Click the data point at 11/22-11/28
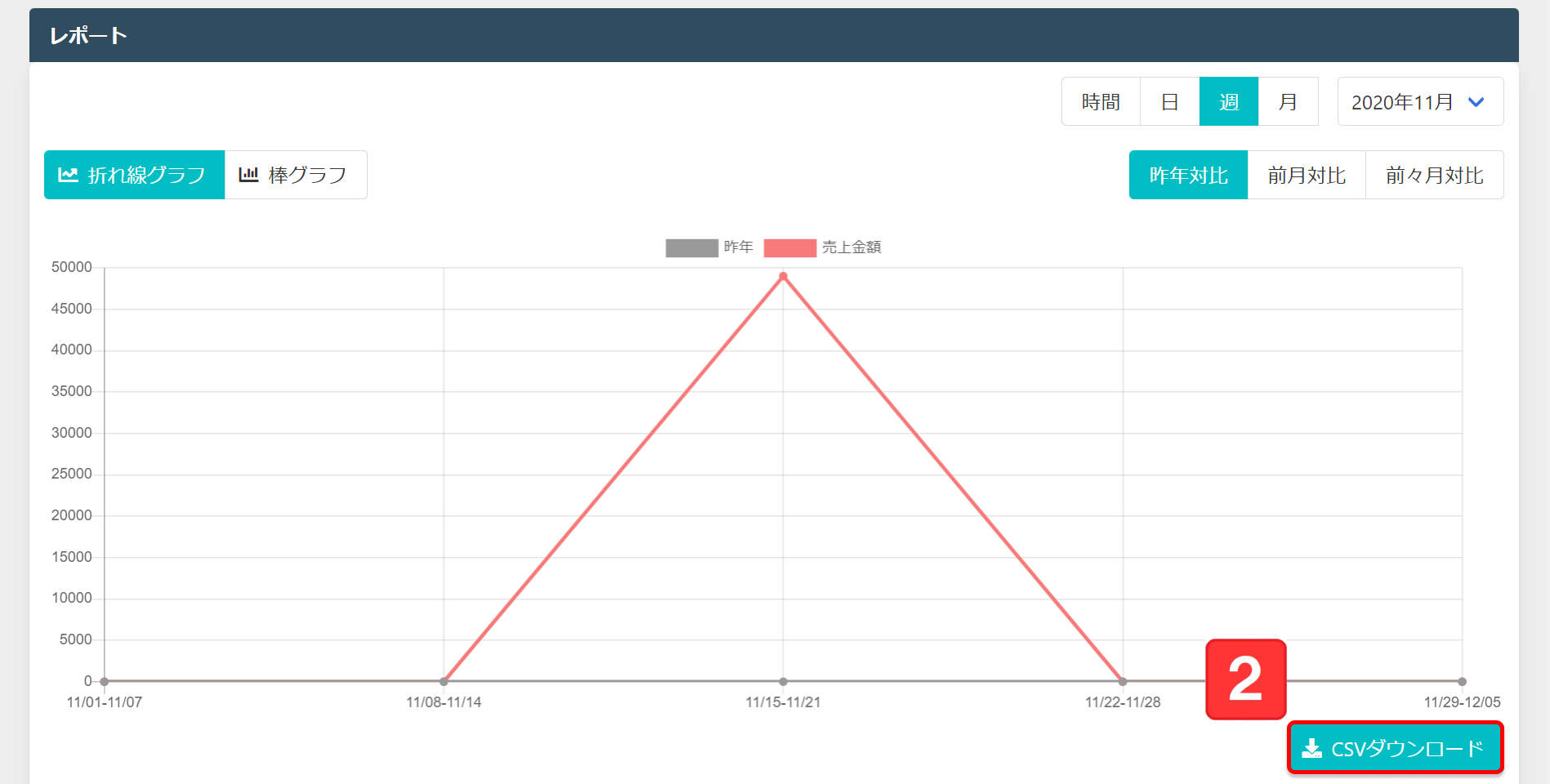Screen dimensions: 1550x784 1123,681
